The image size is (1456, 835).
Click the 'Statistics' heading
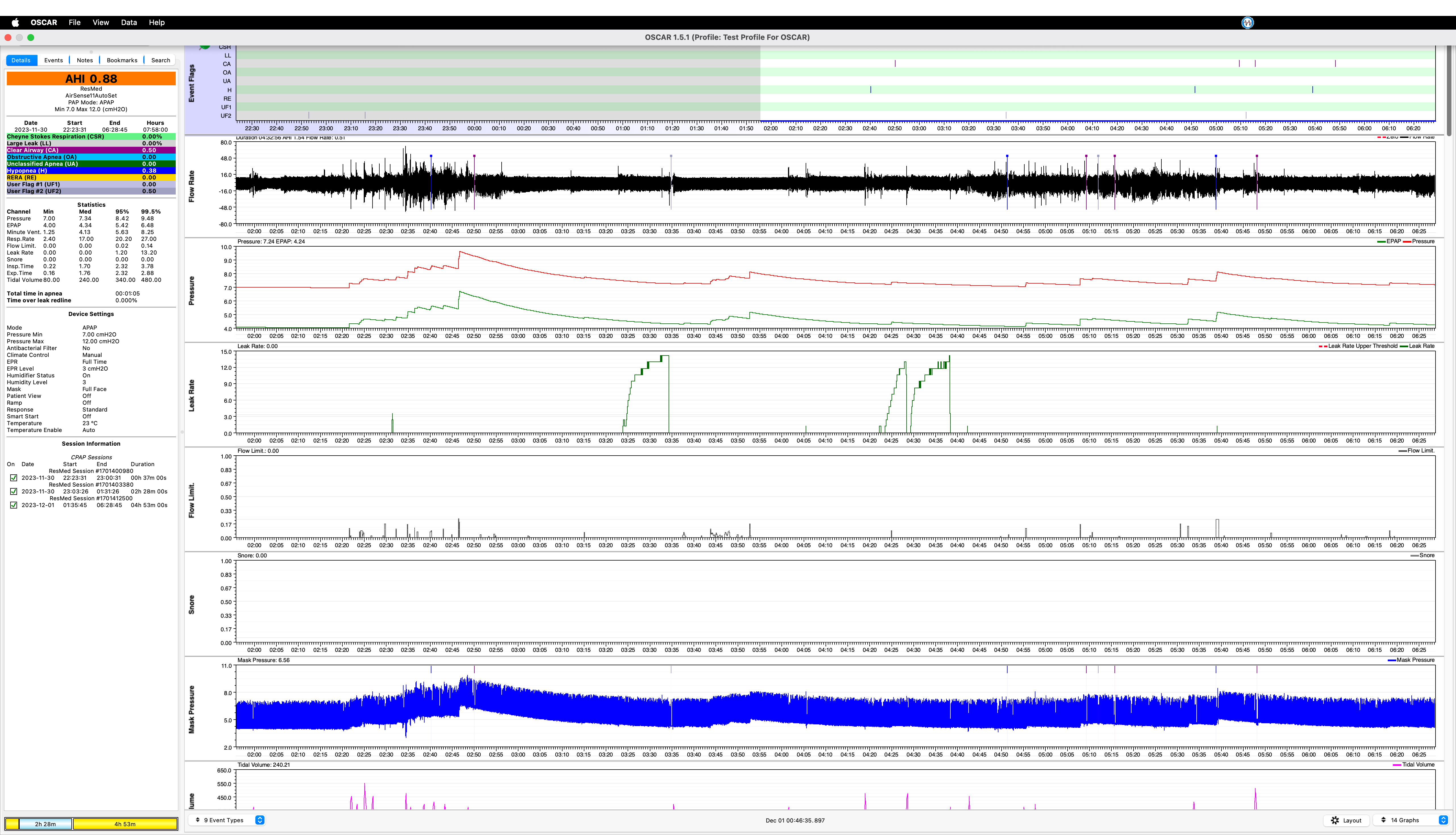click(91, 205)
